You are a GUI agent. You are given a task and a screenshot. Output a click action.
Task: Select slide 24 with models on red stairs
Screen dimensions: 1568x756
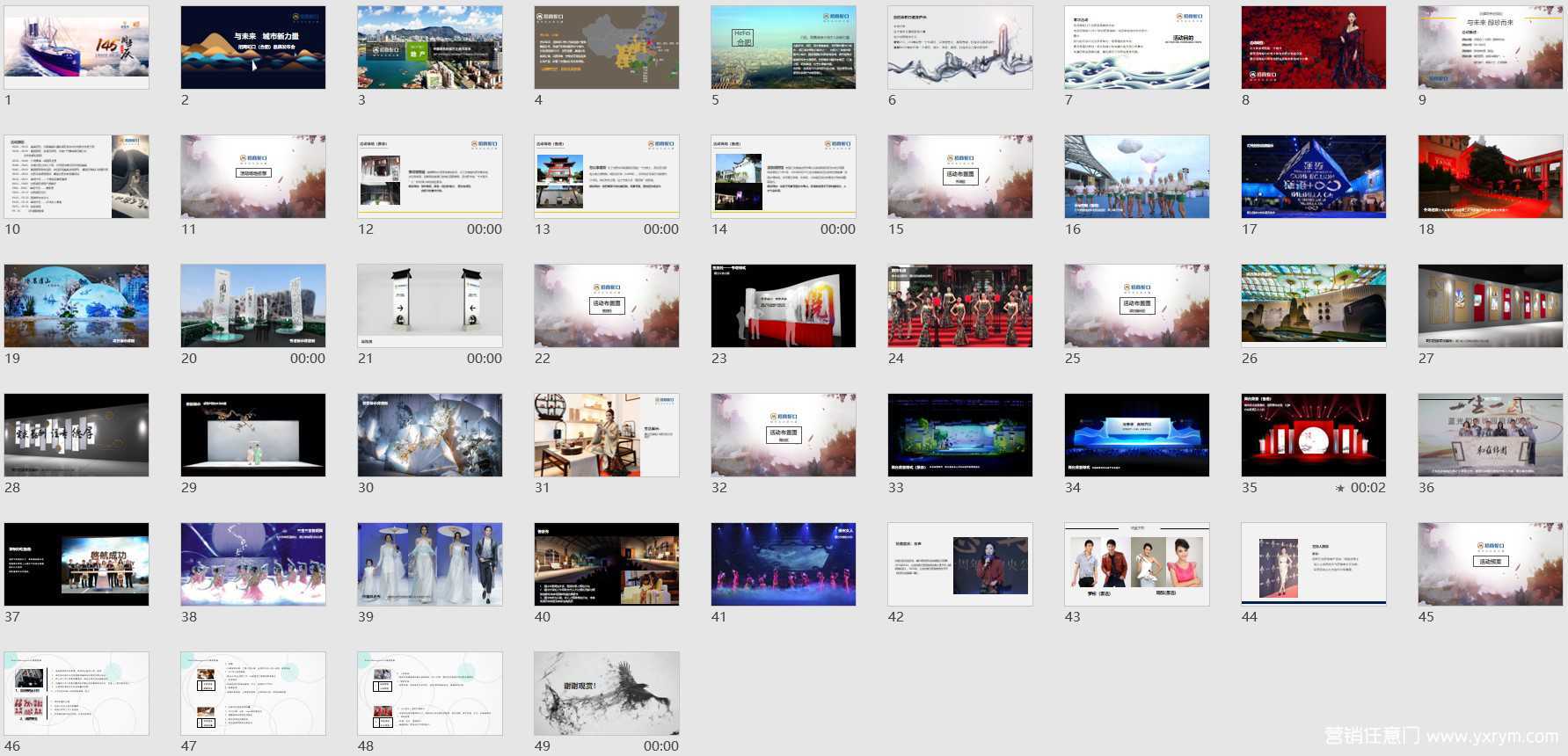tap(960, 306)
